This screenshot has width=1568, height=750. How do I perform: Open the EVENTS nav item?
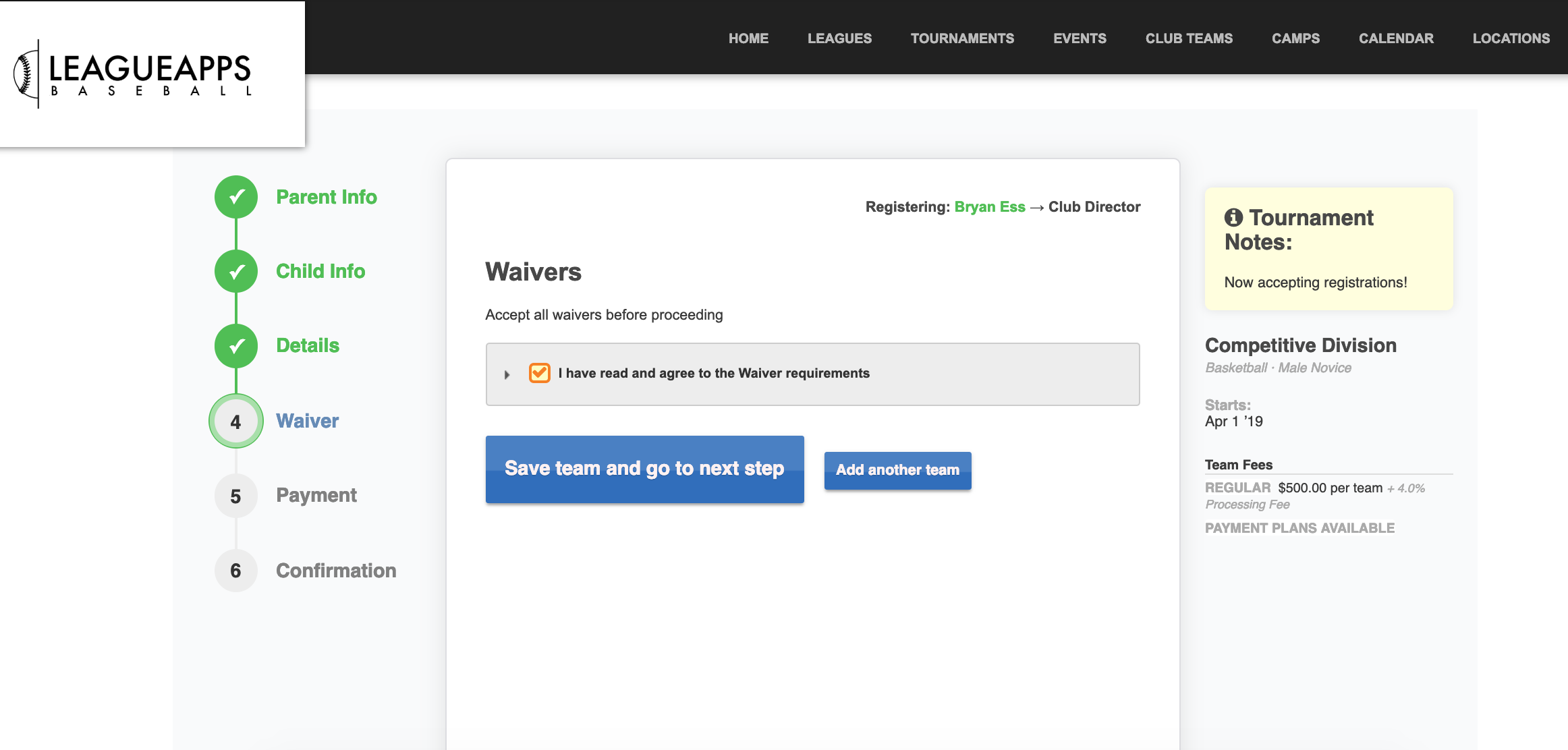(x=1080, y=38)
